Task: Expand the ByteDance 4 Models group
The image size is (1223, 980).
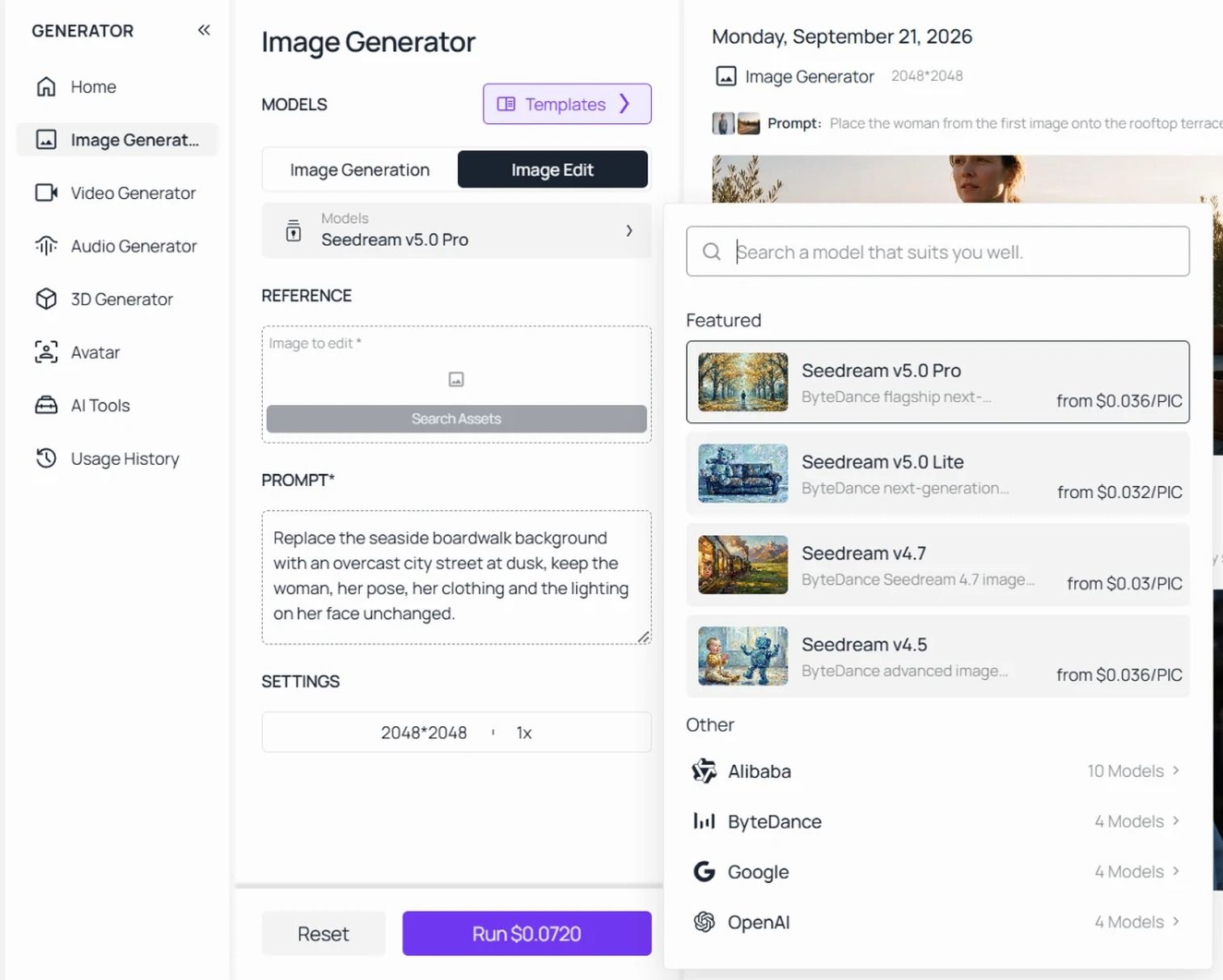Action: 937,822
